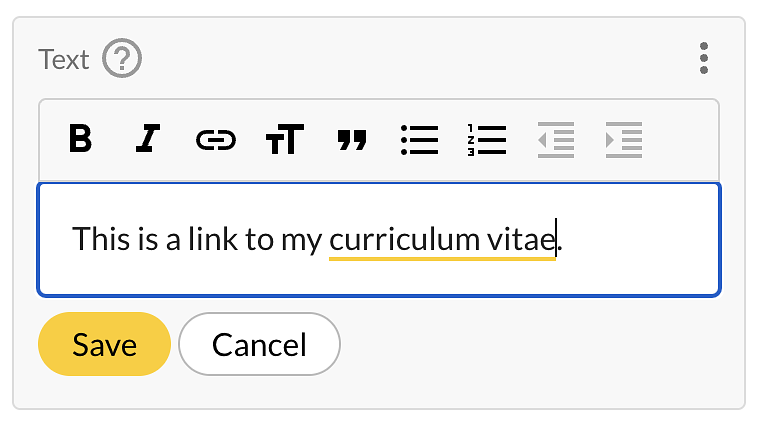The image size is (758, 424).
Task: Click the underlined "curriculum vitae" link text
Action: pyautogui.click(x=442, y=239)
